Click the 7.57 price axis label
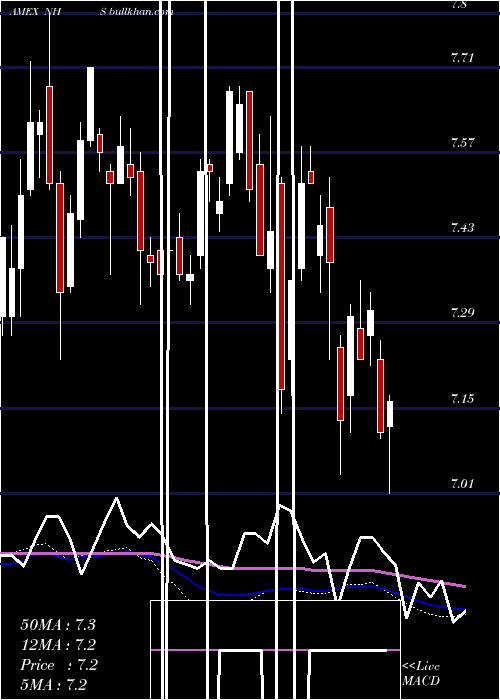This screenshot has width=500, height=700. point(462,143)
